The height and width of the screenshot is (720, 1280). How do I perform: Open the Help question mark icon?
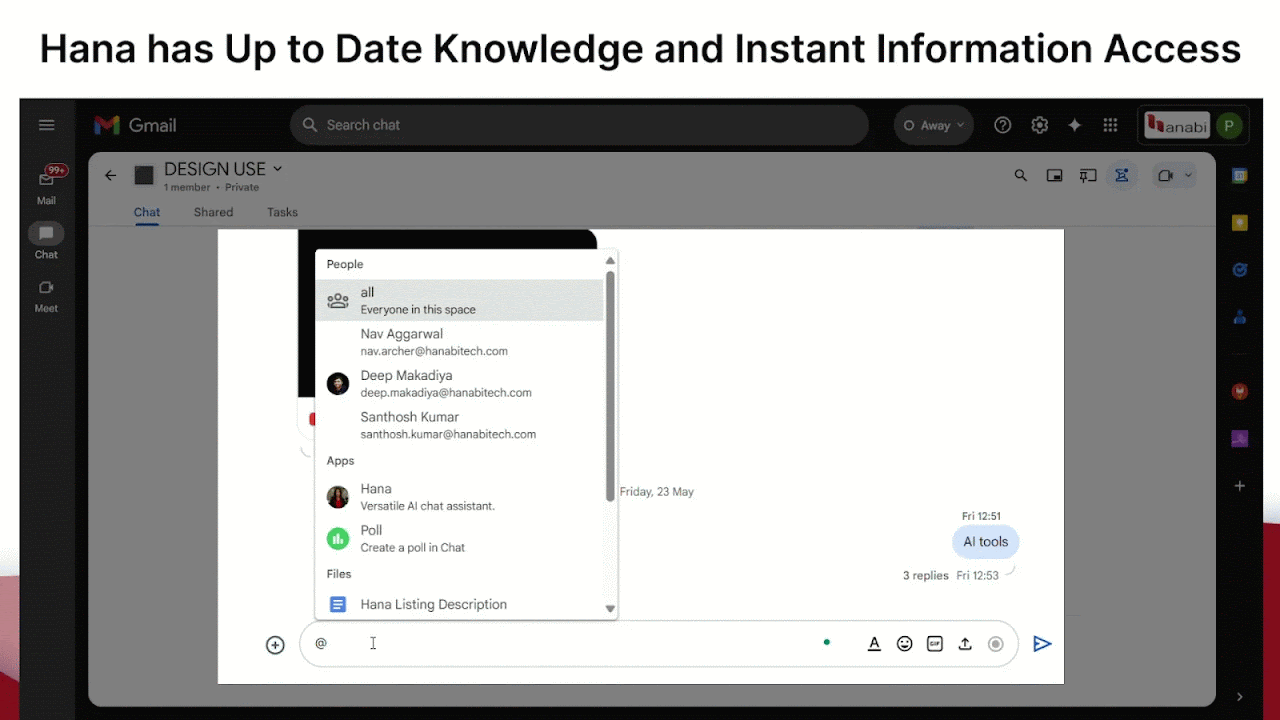1003,125
